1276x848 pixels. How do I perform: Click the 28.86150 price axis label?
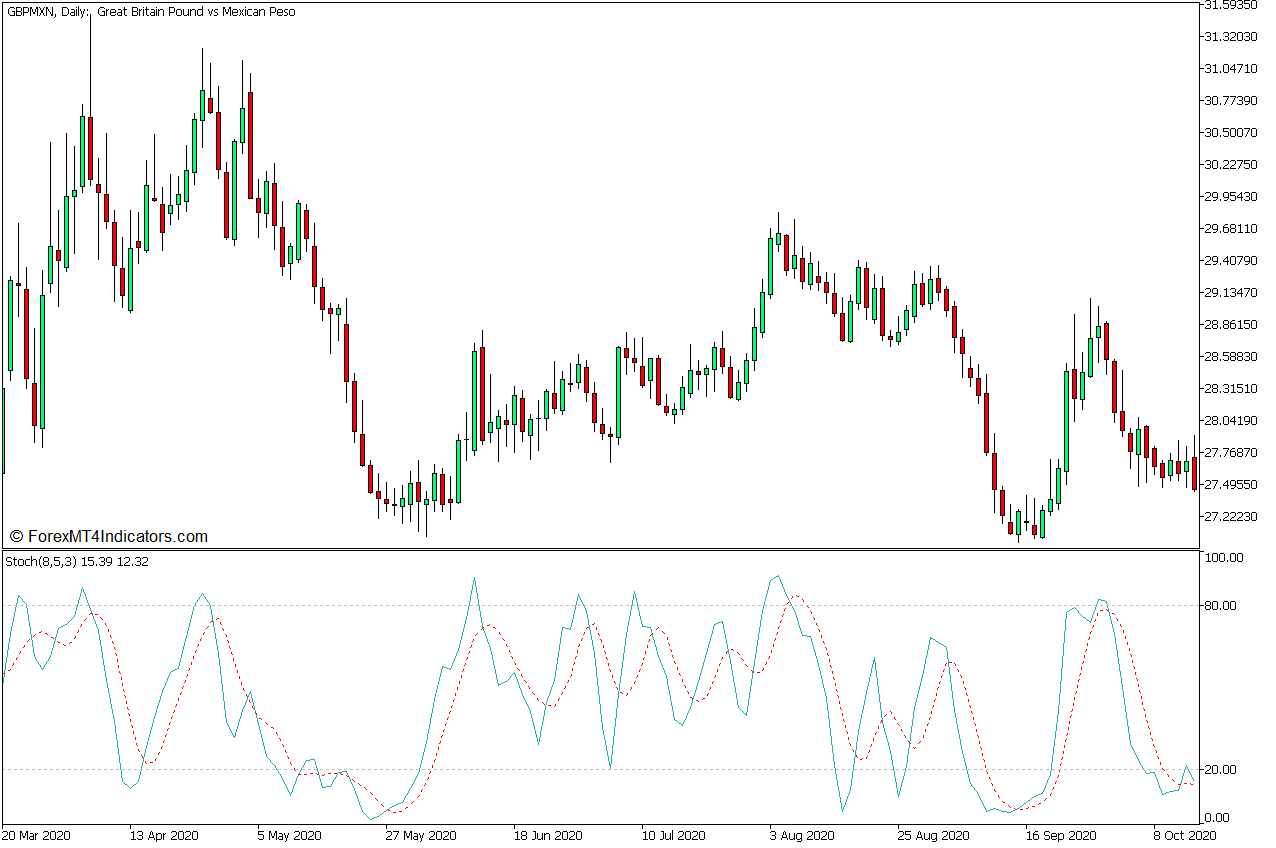pyautogui.click(x=1231, y=325)
